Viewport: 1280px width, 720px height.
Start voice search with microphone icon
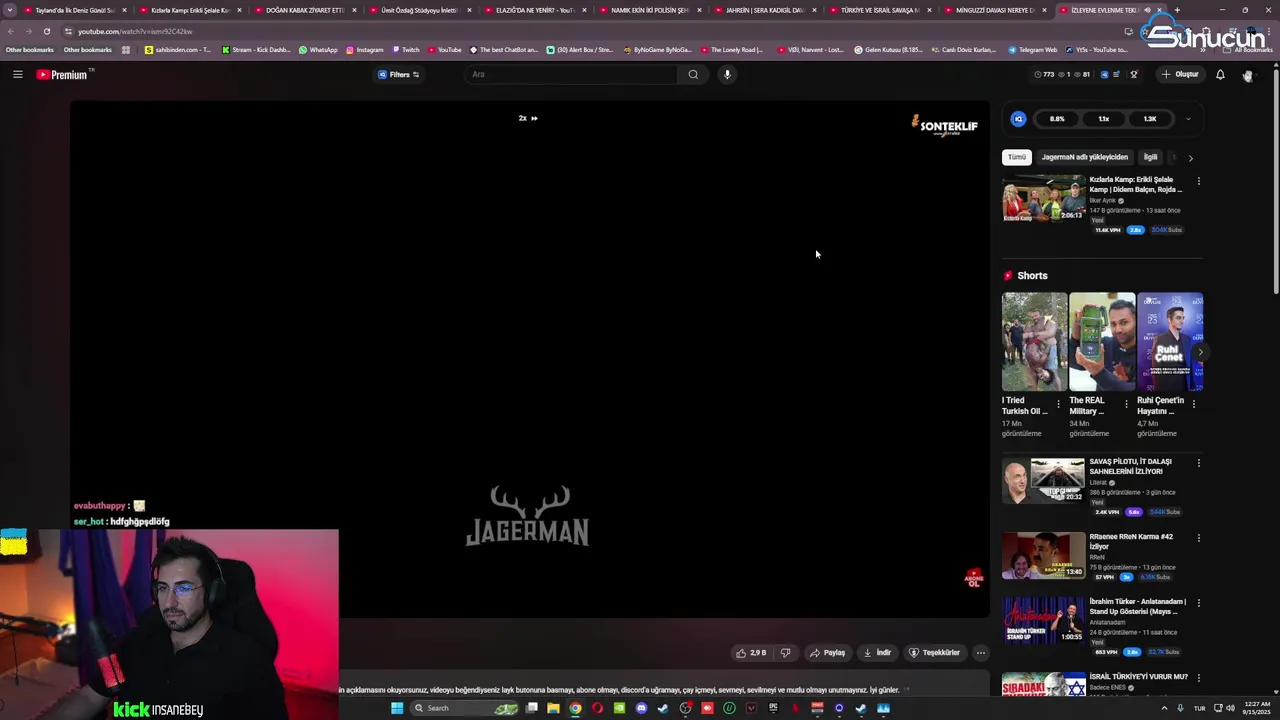(727, 74)
